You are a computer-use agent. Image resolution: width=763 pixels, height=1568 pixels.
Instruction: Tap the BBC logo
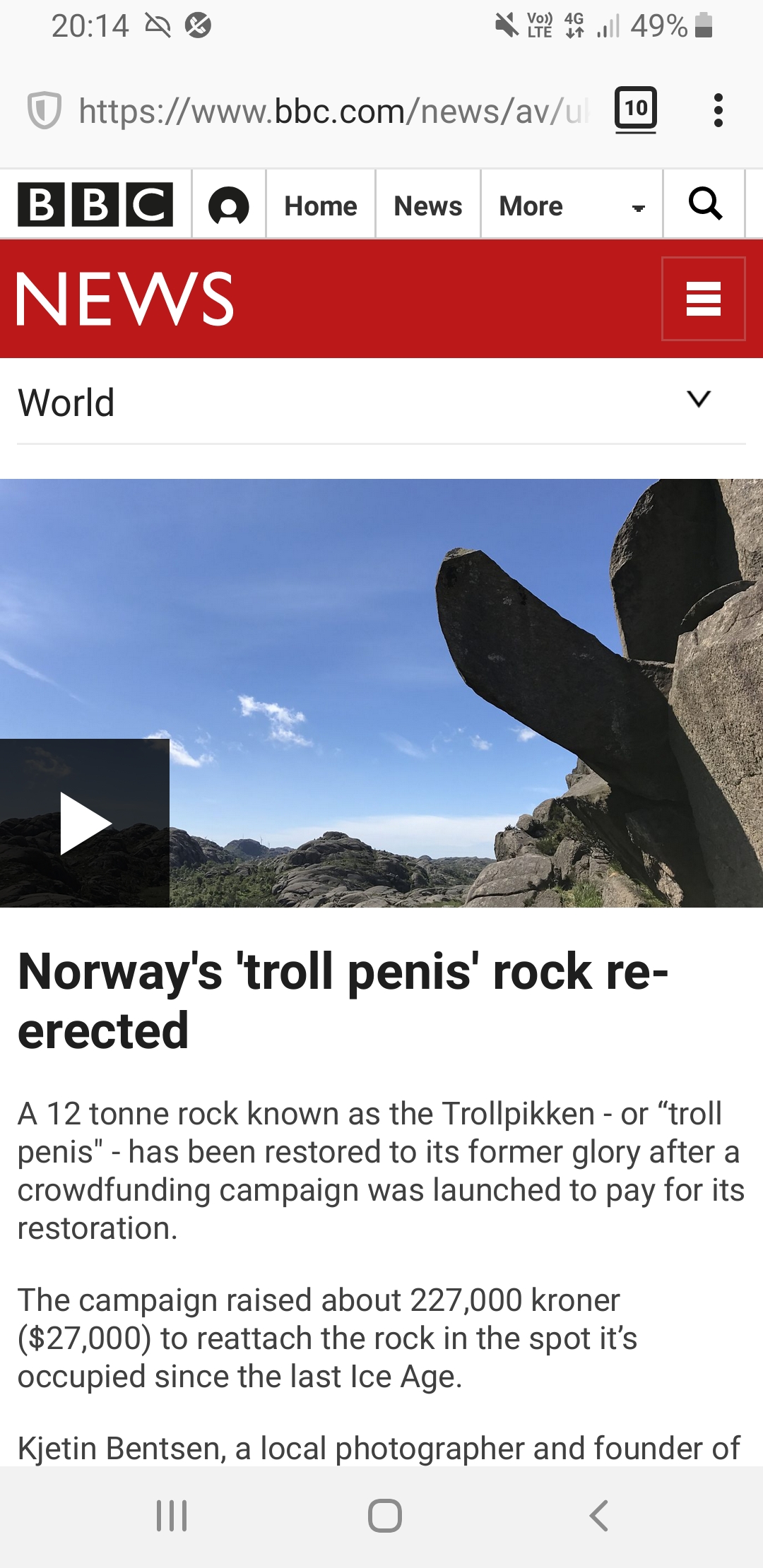(95, 205)
